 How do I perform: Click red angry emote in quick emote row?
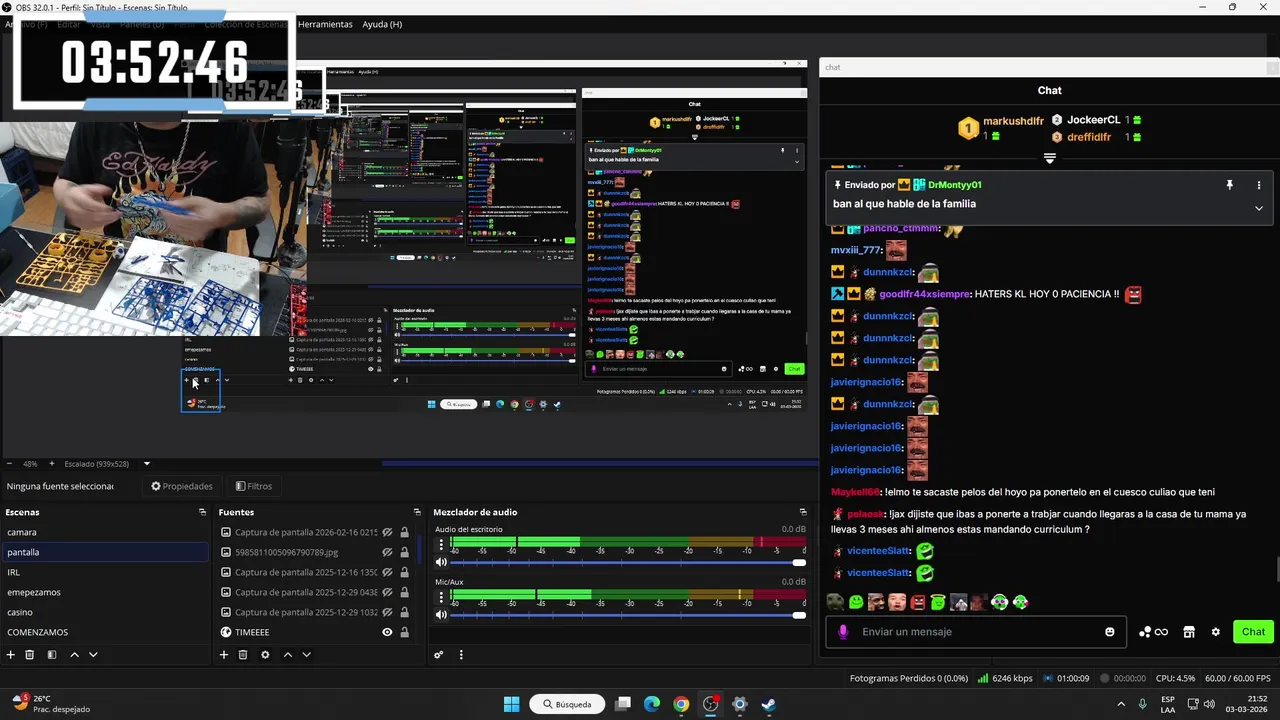tap(918, 602)
